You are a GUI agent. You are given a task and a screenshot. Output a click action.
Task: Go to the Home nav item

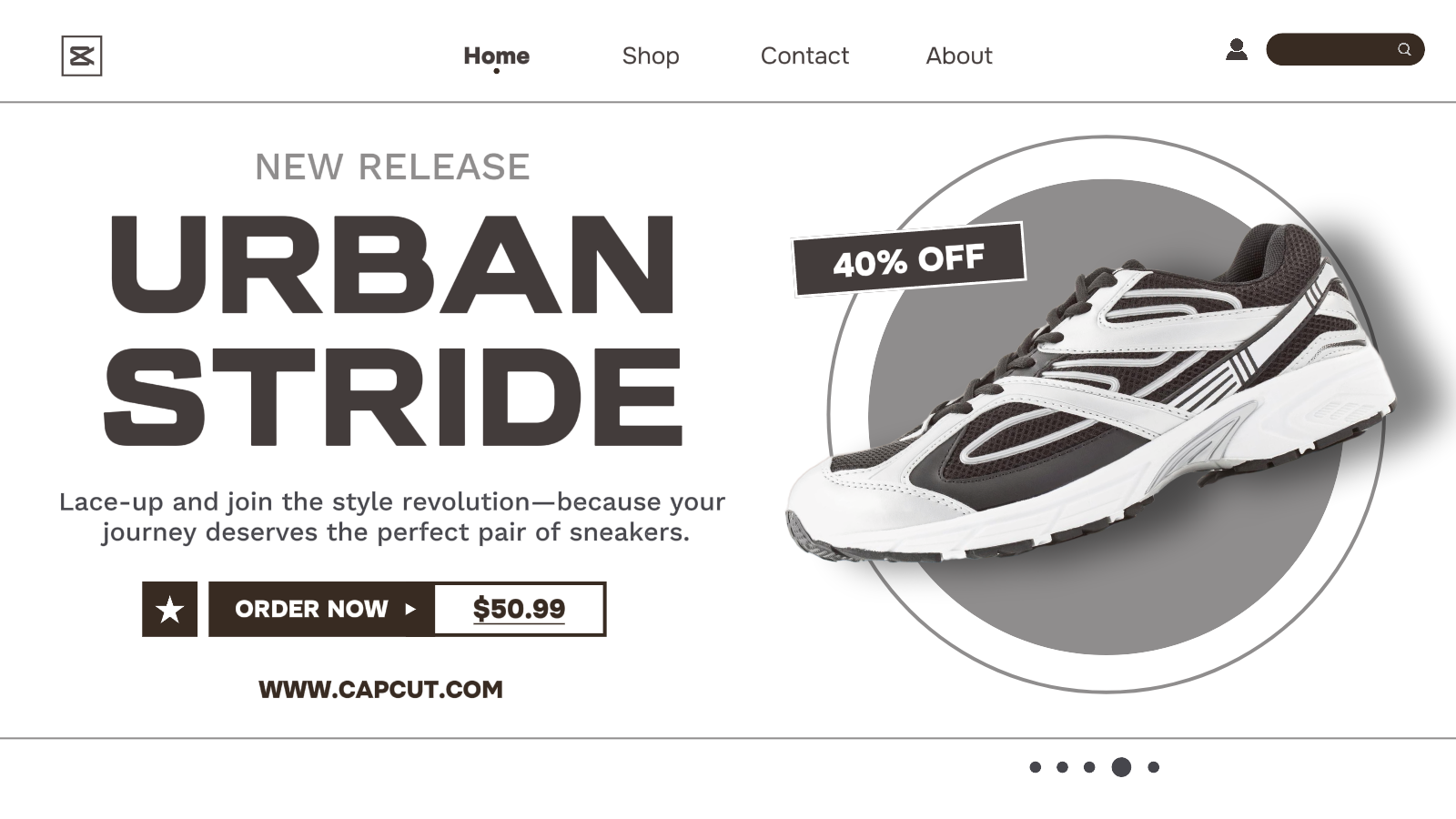(496, 56)
